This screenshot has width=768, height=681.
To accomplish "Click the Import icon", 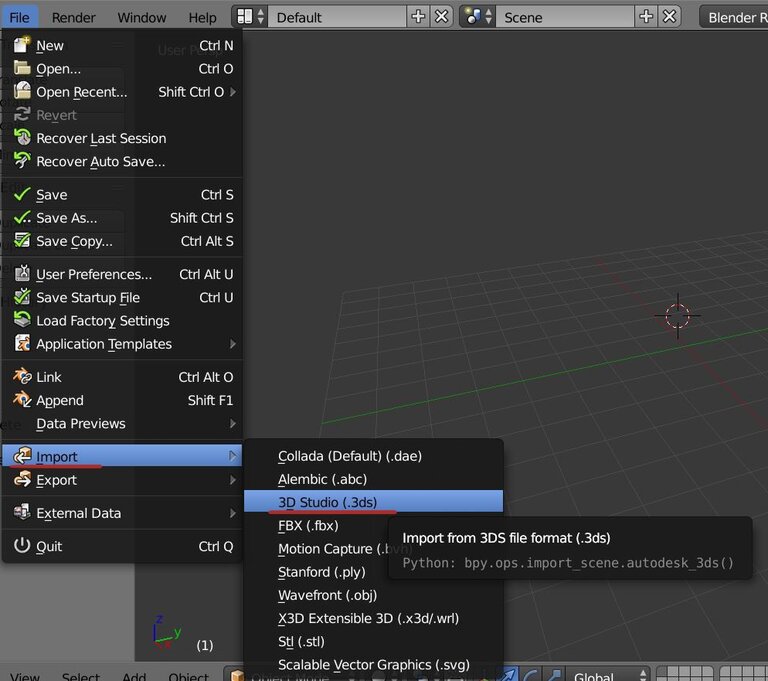I will pyautogui.click(x=22, y=456).
